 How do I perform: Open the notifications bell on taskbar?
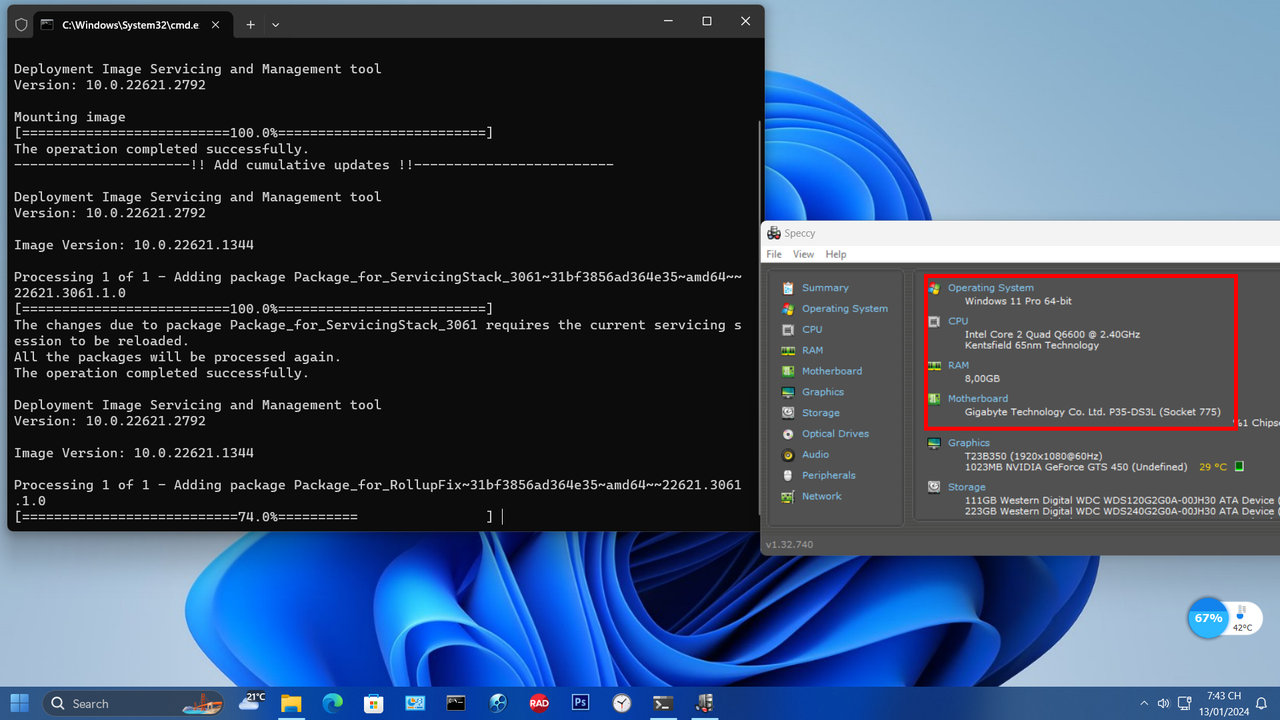pyautogui.click(x=1261, y=703)
